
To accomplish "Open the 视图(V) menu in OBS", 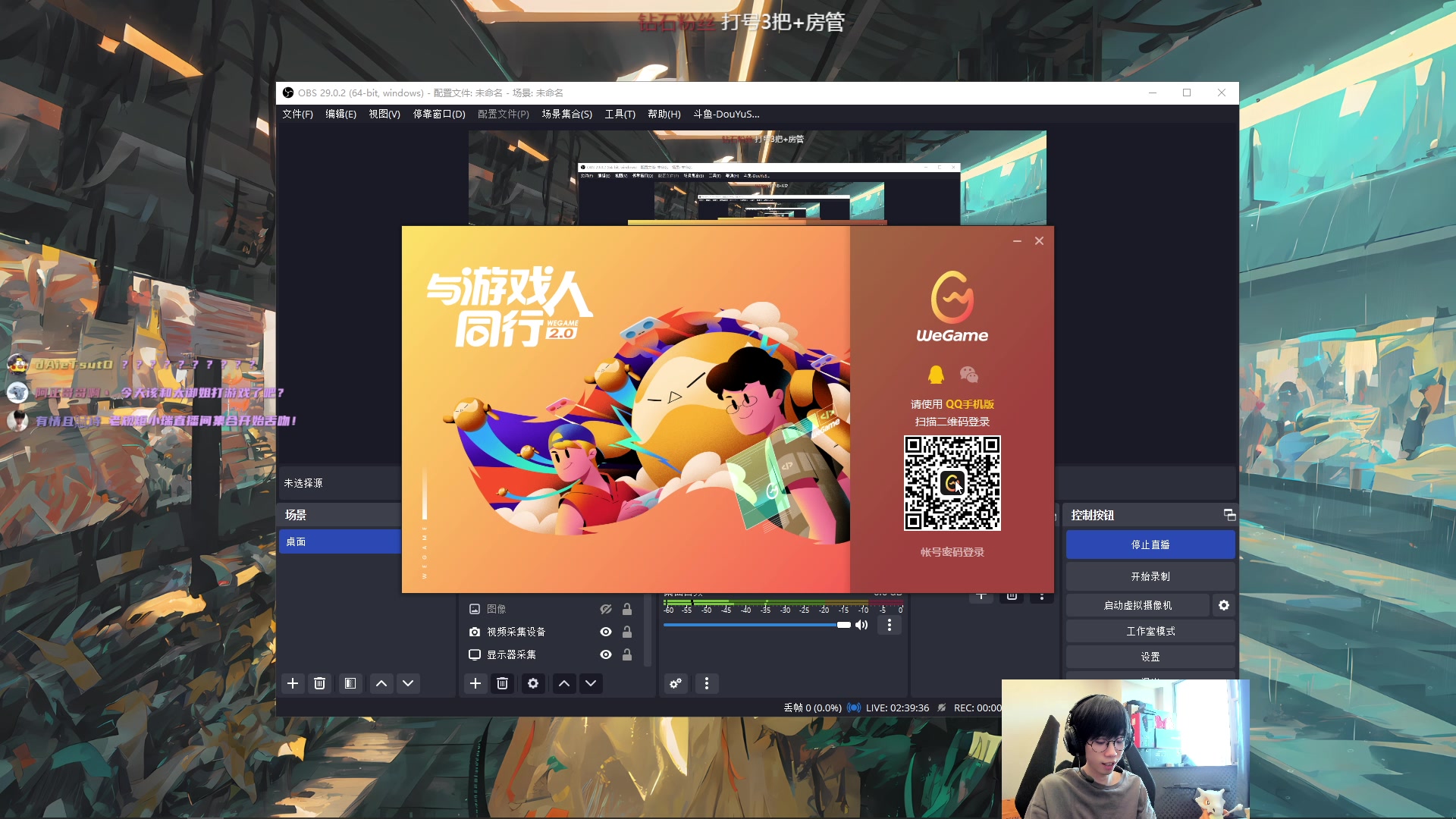I will [384, 114].
